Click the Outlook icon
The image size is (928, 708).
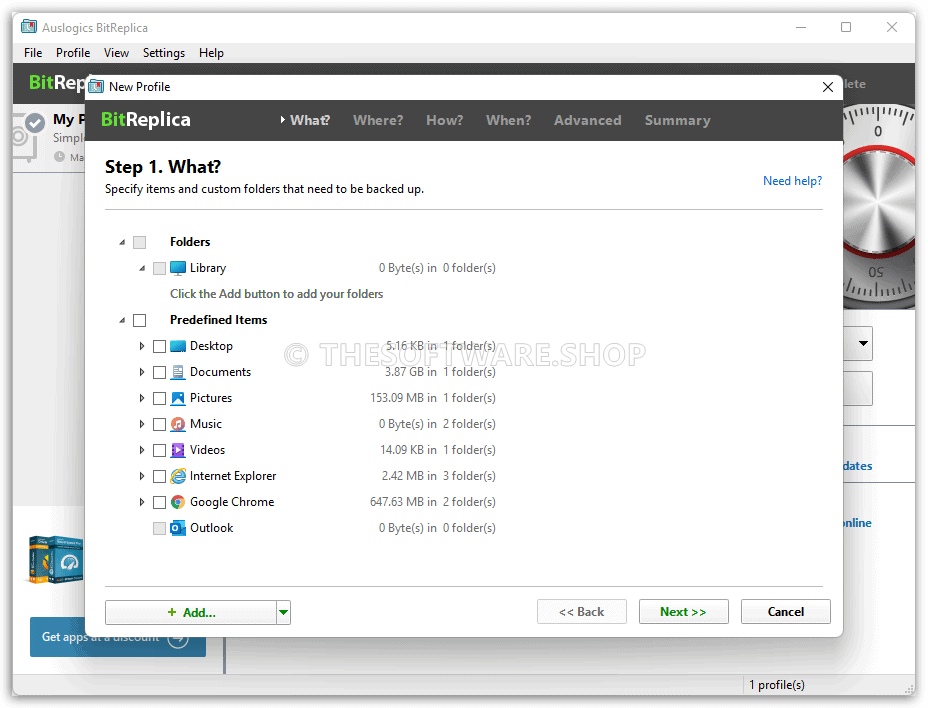click(x=178, y=528)
